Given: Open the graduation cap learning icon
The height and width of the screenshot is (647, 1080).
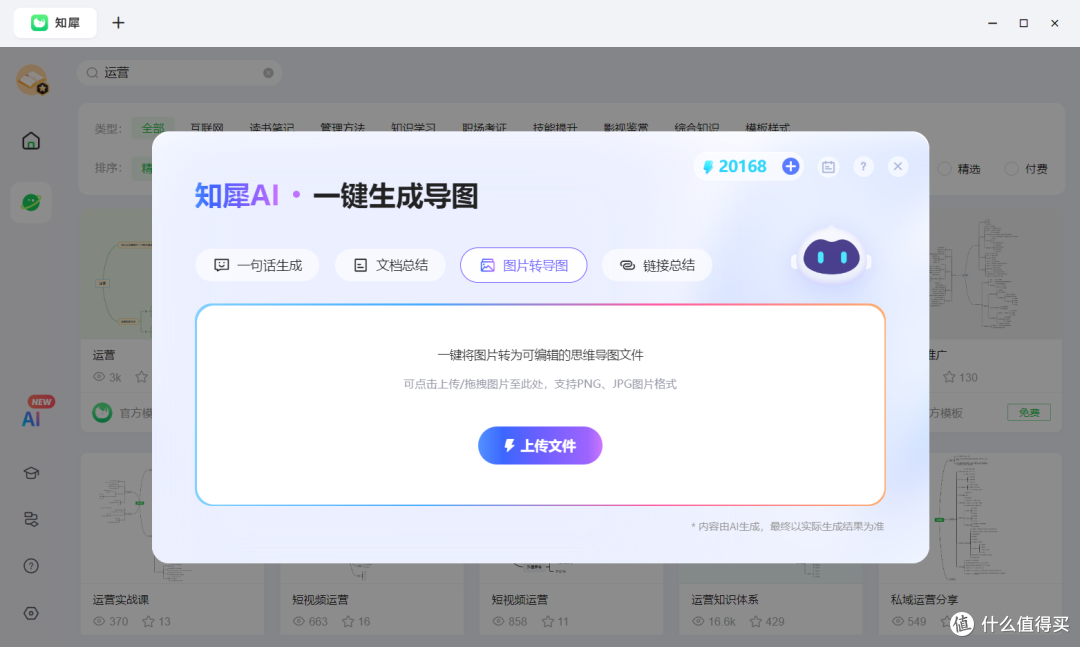Looking at the screenshot, I should pyautogui.click(x=31, y=473).
